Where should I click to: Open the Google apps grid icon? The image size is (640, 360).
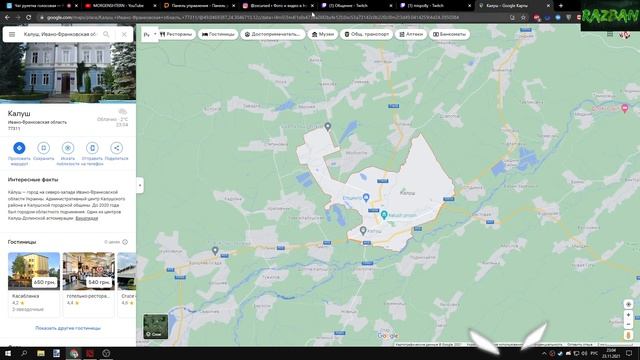[610, 35]
